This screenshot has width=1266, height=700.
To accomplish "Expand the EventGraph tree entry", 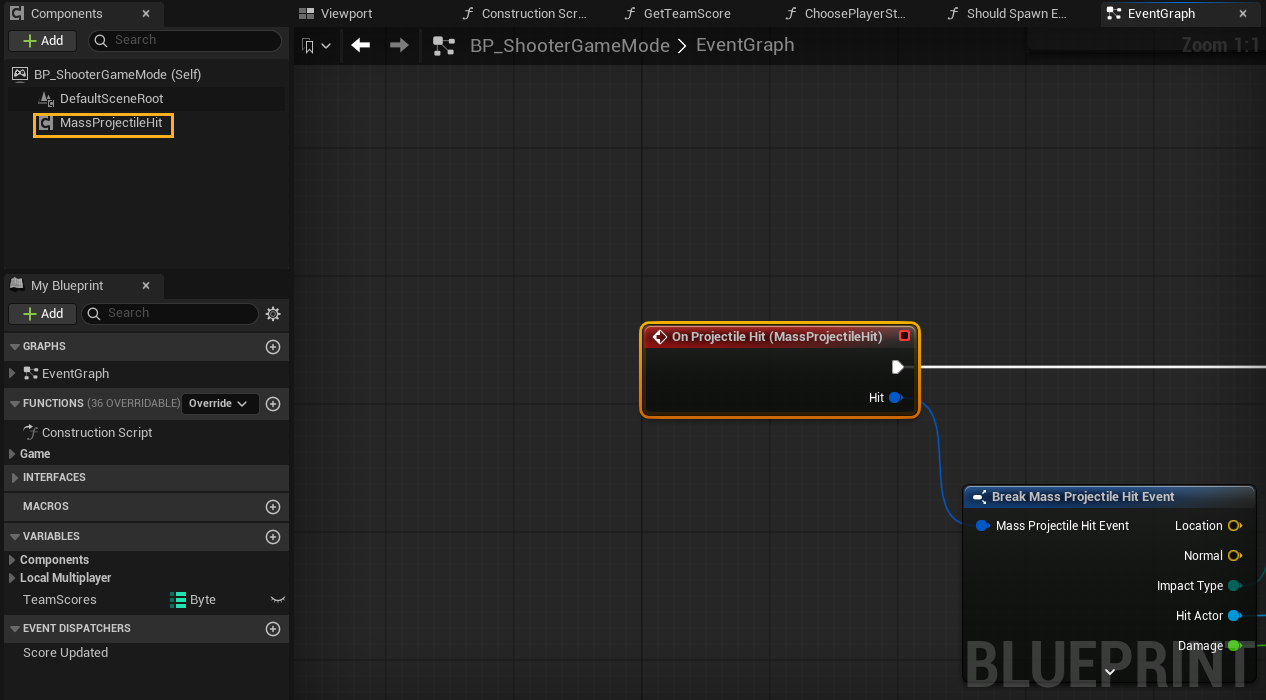I will (12, 373).
